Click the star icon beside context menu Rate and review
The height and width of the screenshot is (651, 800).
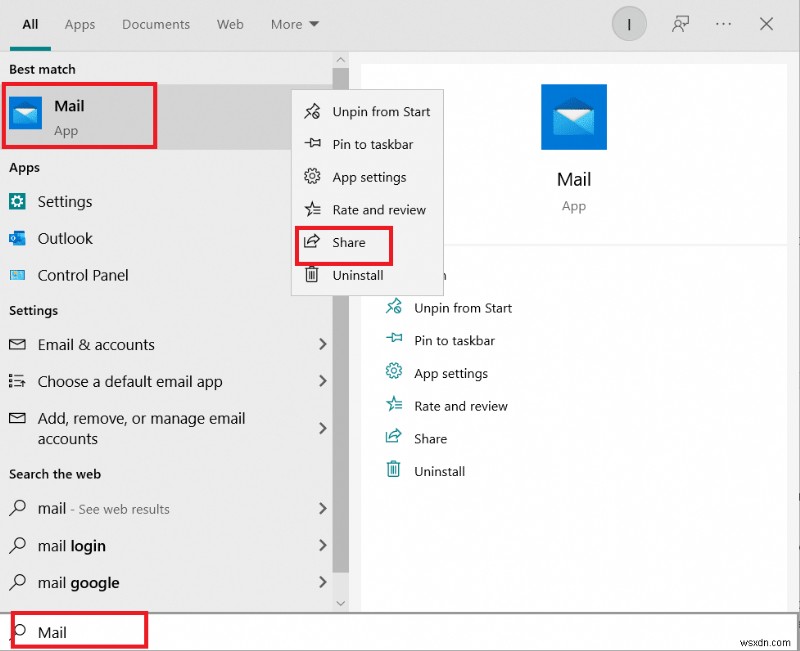tap(312, 209)
